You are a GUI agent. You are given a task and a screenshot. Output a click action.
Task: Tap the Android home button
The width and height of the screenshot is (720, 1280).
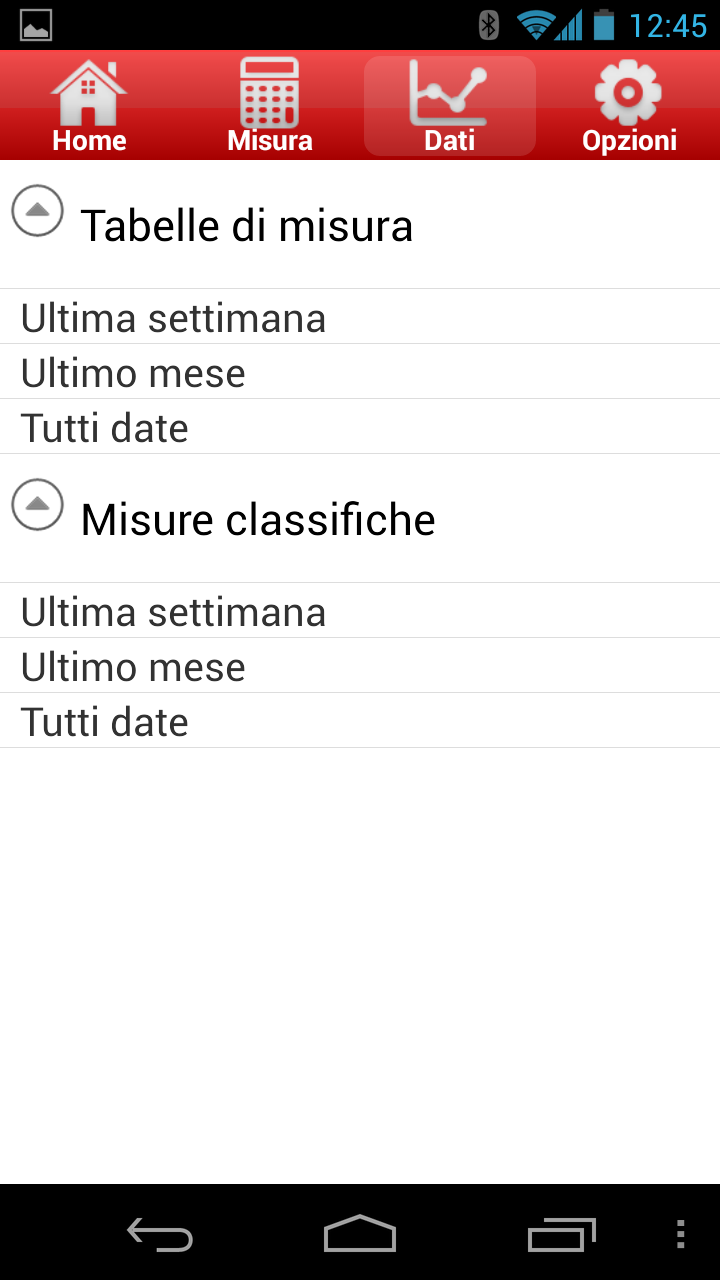360,1234
